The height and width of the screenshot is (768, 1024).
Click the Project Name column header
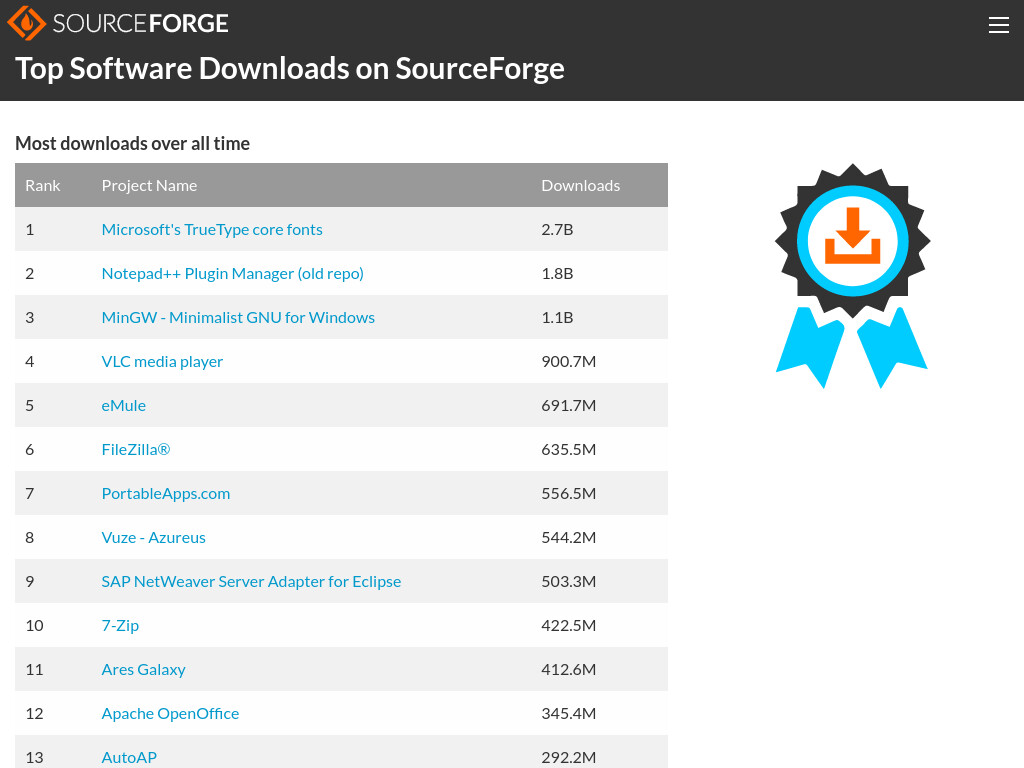point(150,185)
